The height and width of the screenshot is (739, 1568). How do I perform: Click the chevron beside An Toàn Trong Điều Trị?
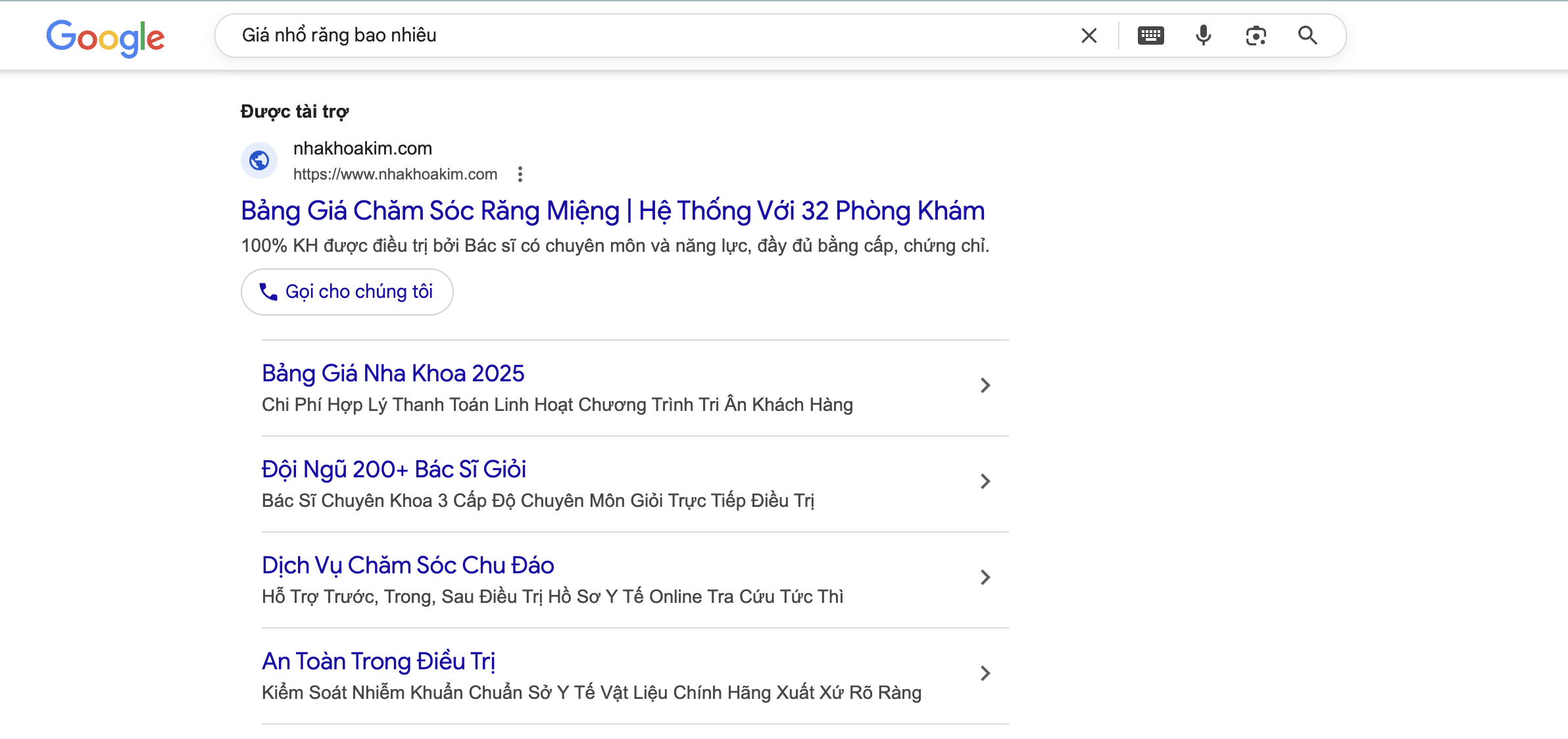point(985,673)
